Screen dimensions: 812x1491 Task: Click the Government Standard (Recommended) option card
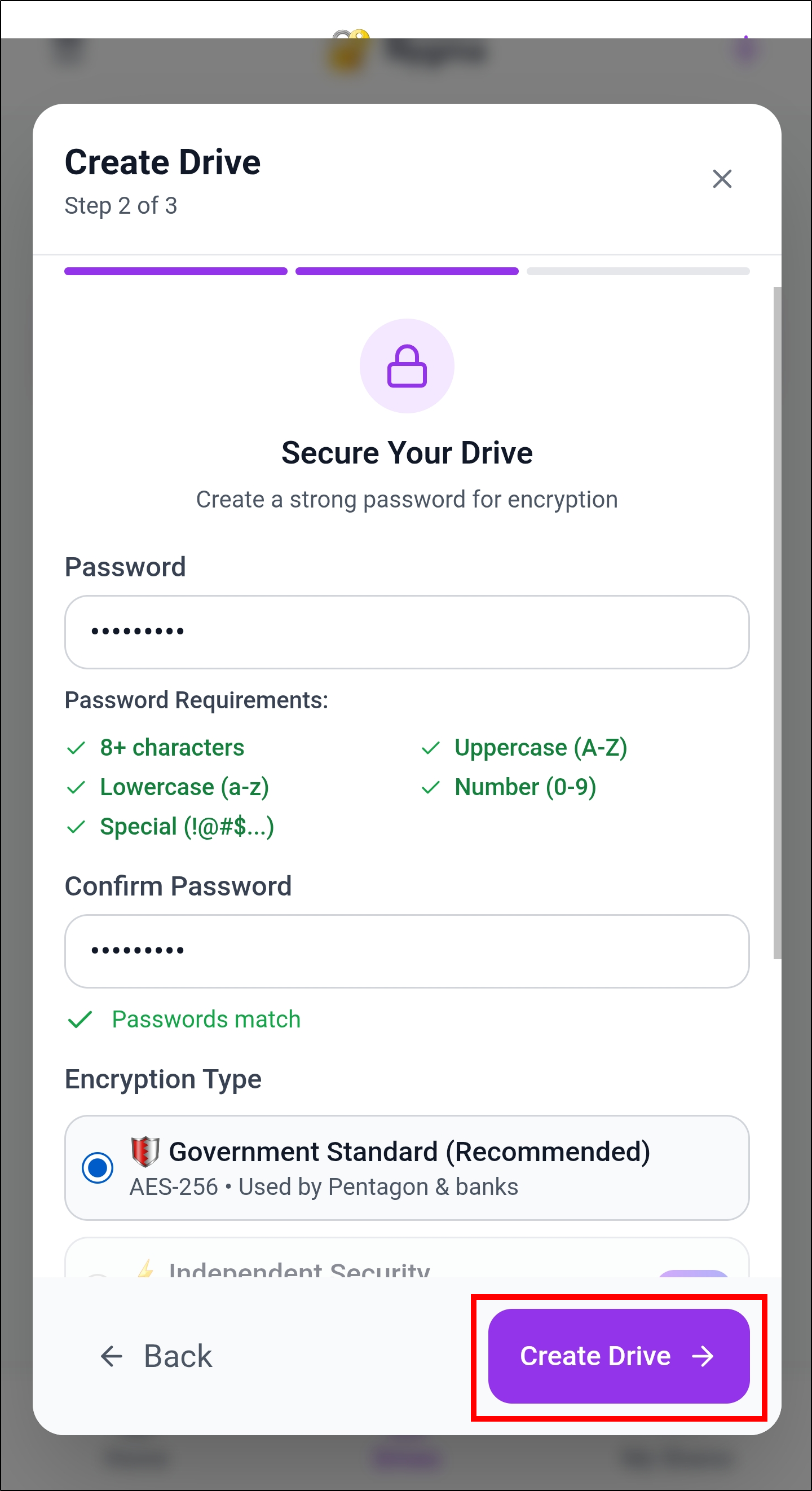tap(407, 1167)
